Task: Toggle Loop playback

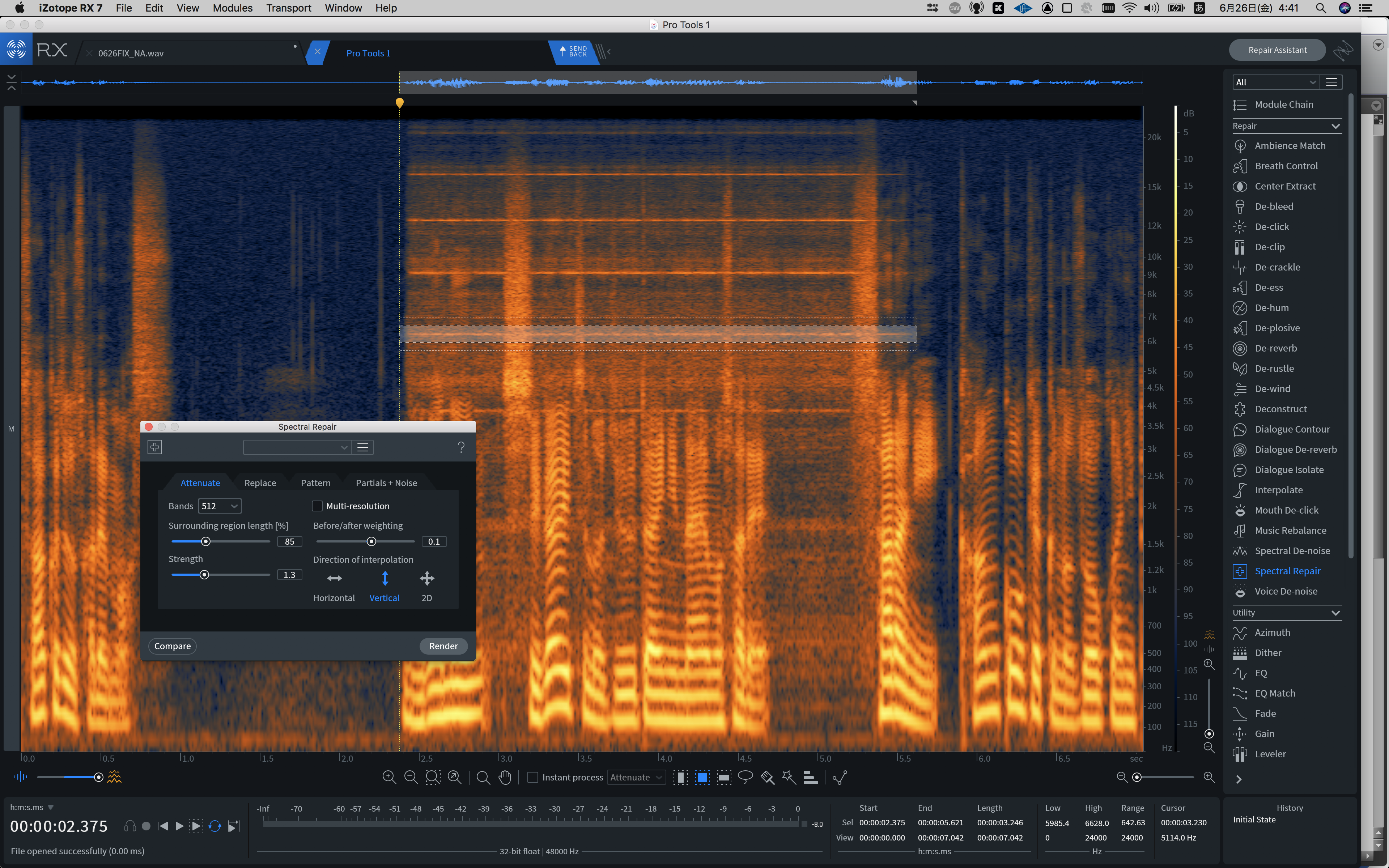Action: point(214,826)
